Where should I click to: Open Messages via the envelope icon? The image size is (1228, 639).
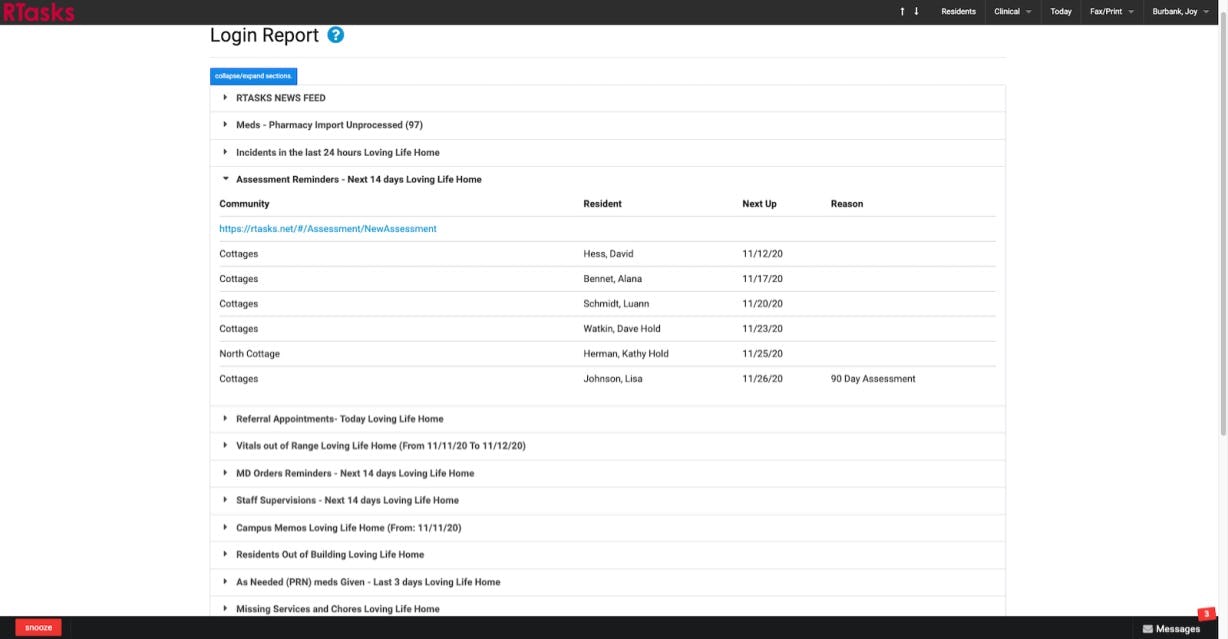click(x=1171, y=628)
